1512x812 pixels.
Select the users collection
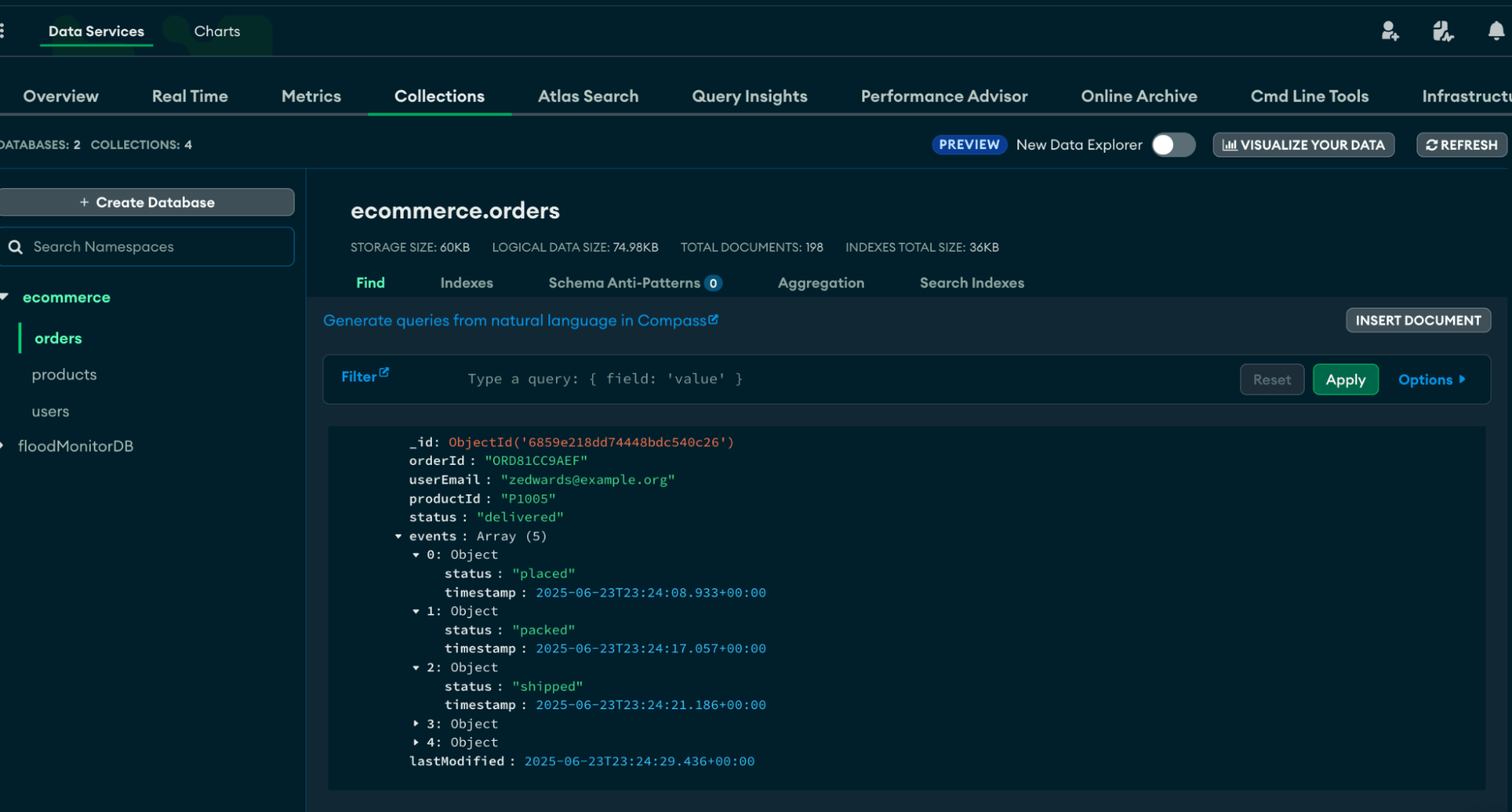click(x=51, y=412)
